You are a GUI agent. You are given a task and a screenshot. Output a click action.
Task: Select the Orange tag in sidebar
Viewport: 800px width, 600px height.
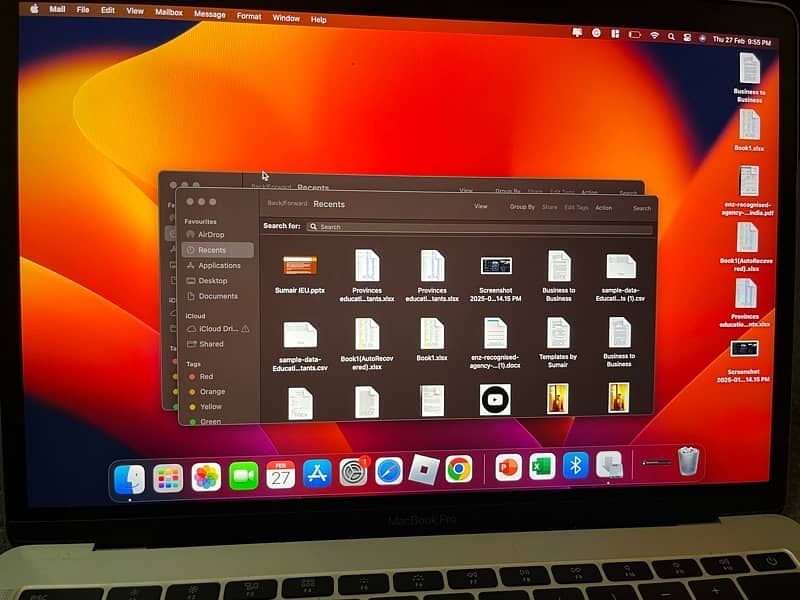(212, 391)
